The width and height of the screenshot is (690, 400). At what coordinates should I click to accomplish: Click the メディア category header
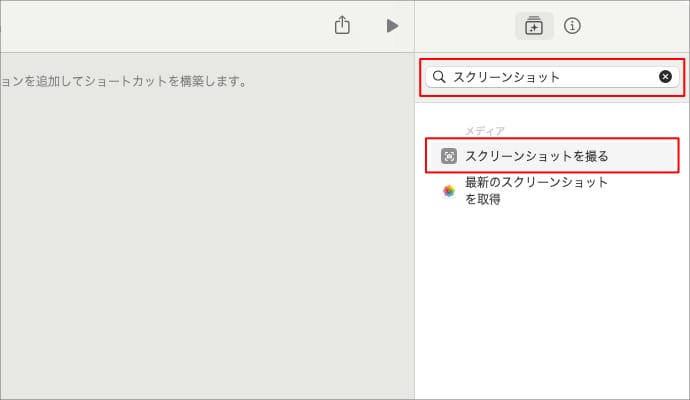(x=485, y=131)
